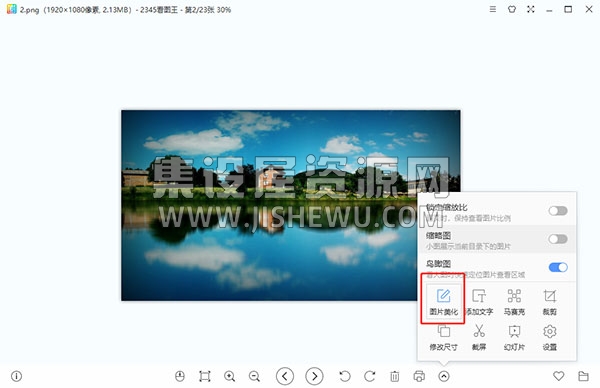Start the 截屏 screenshot tool
The width and height of the screenshot is (600, 388).
tap(479, 337)
